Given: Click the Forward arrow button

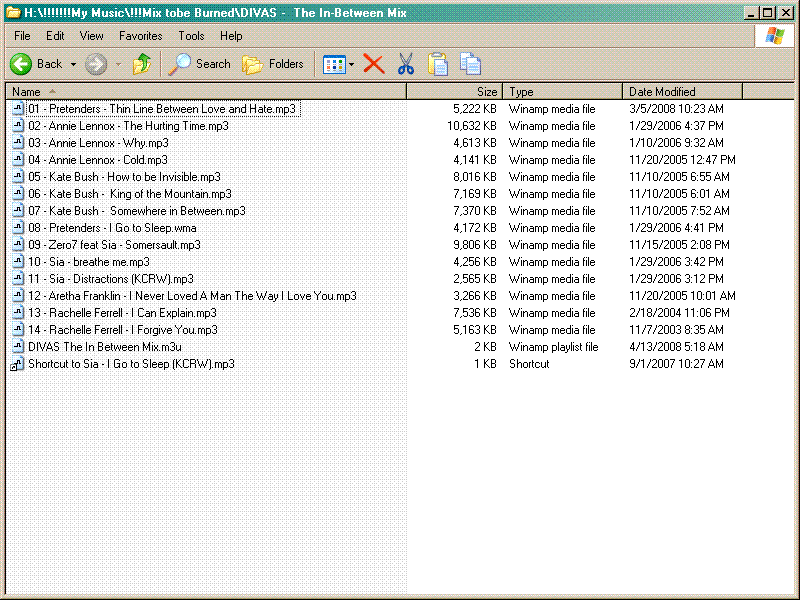Looking at the screenshot, I should (x=96, y=64).
